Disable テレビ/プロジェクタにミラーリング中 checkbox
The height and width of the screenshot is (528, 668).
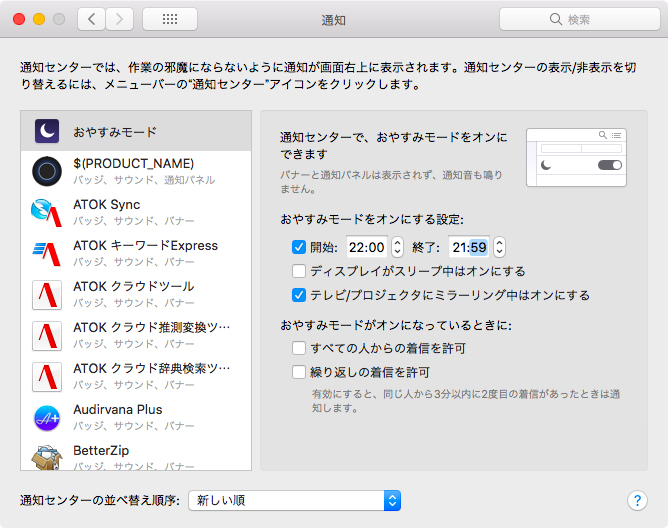pyautogui.click(x=299, y=295)
